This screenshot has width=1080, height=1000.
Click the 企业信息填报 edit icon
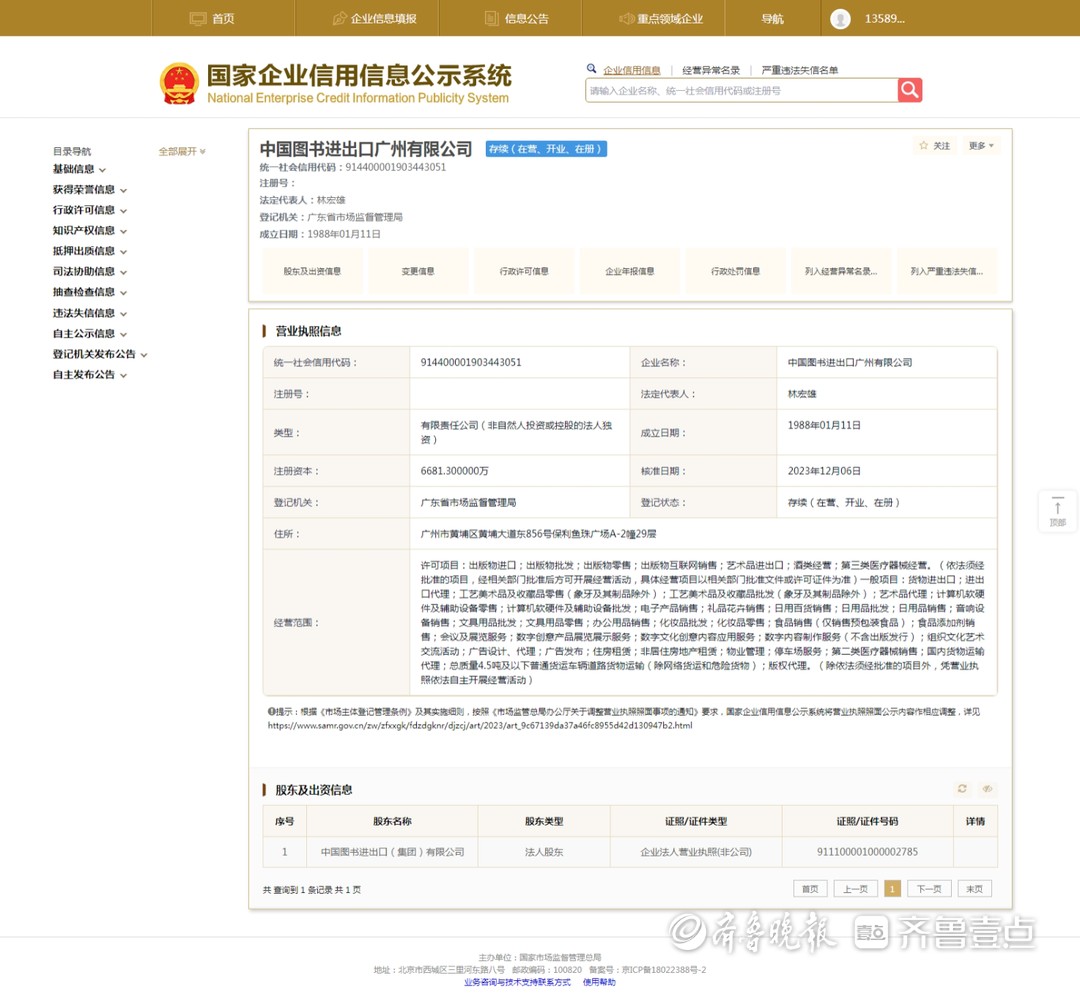(340, 19)
